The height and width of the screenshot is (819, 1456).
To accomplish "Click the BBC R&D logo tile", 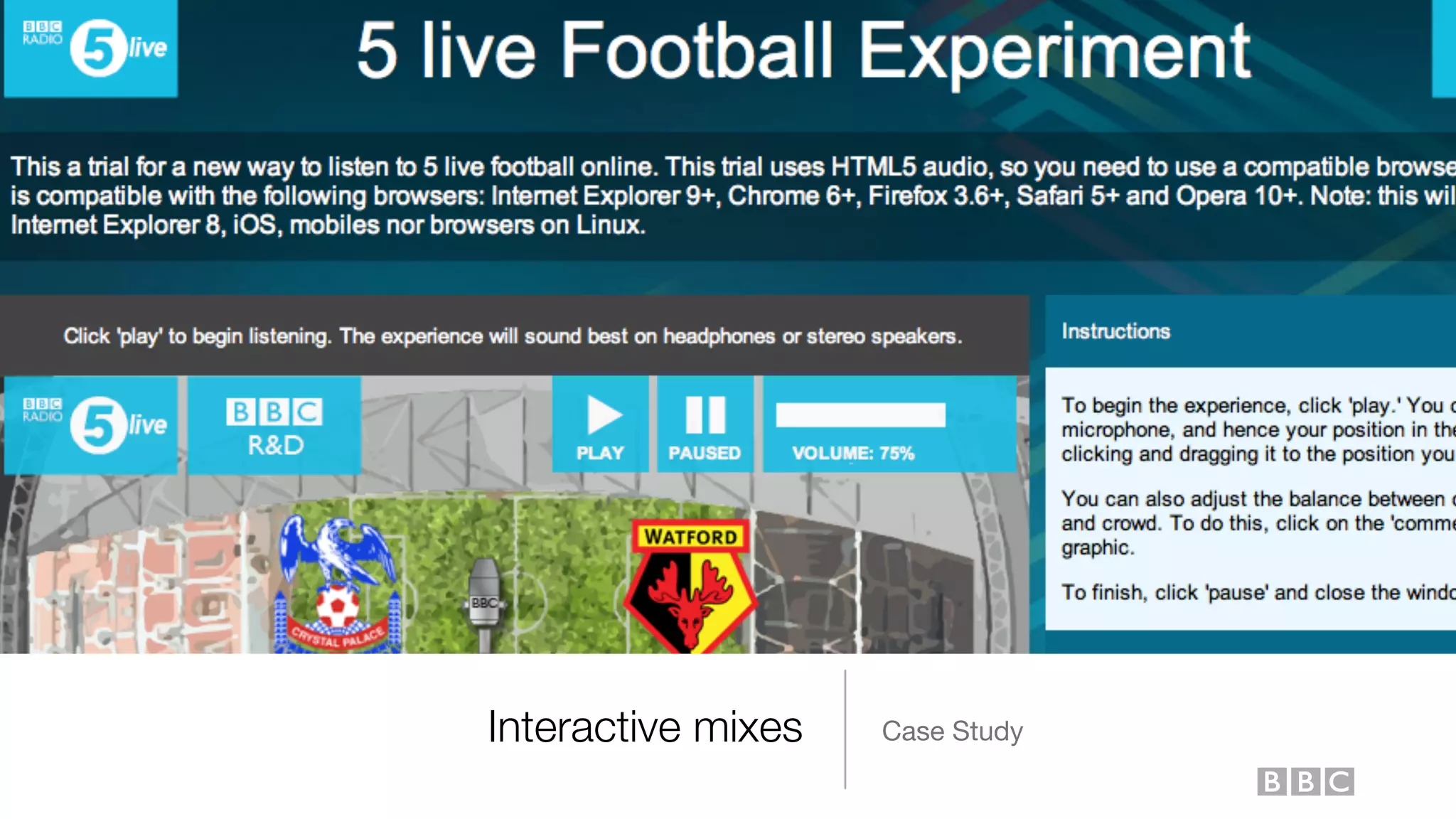I will (x=274, y=425).
